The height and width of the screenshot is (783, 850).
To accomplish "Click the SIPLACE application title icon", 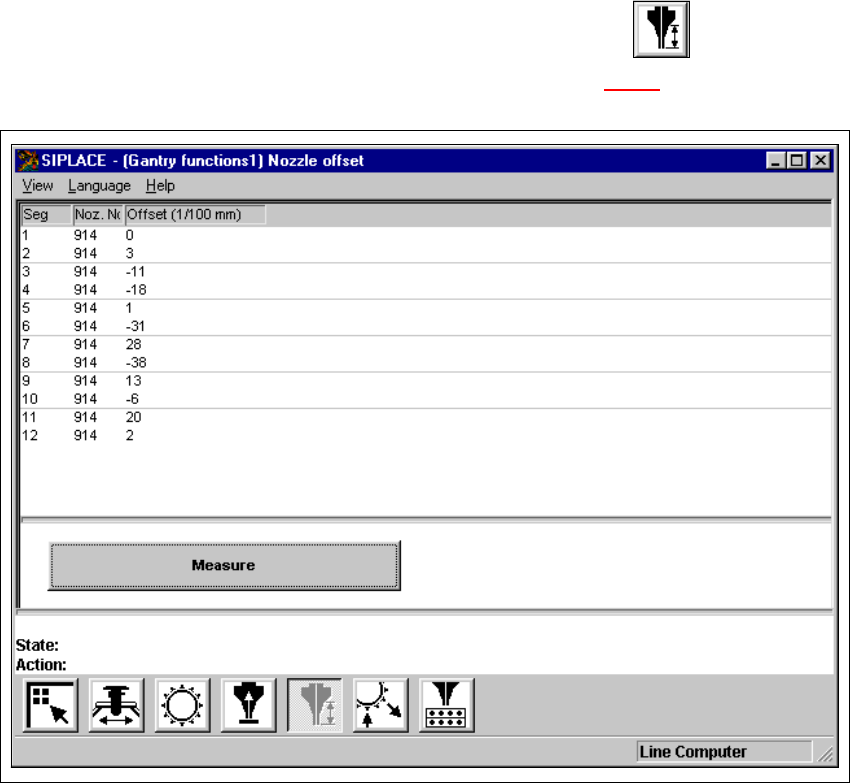I will [x=28, y=161].
